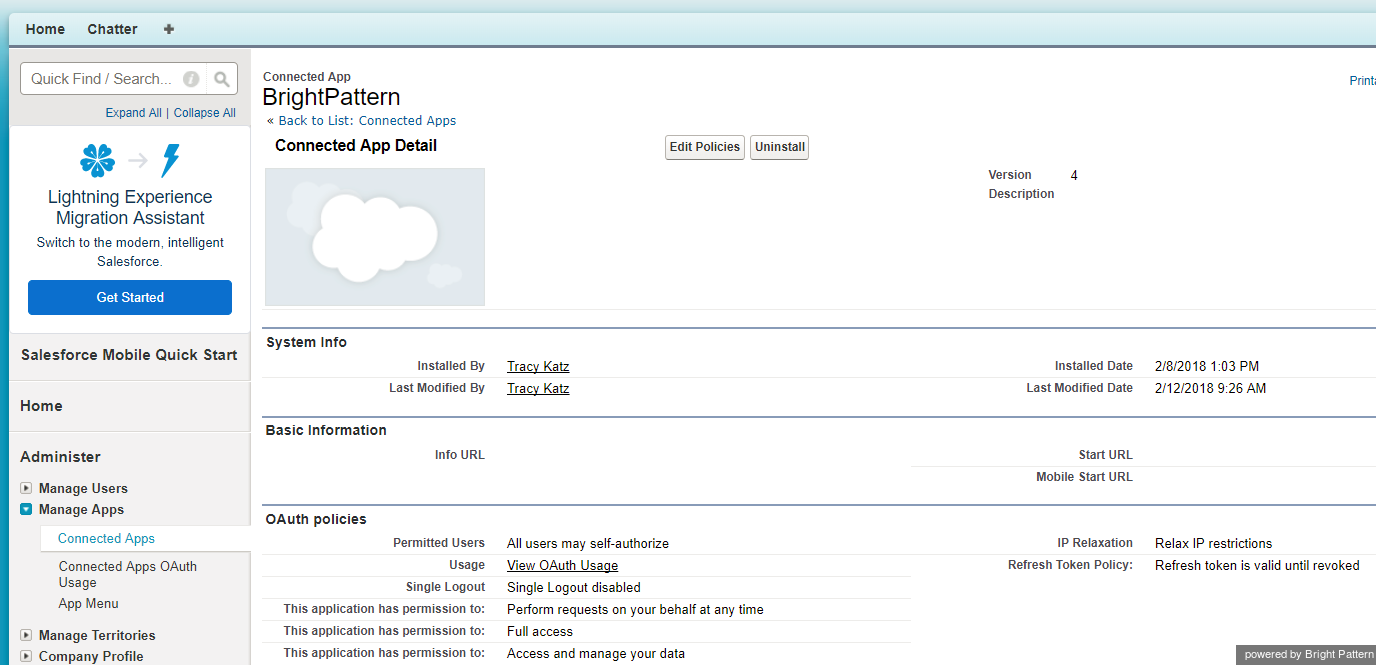Click the Quick Find info icon

pos(191,79)
